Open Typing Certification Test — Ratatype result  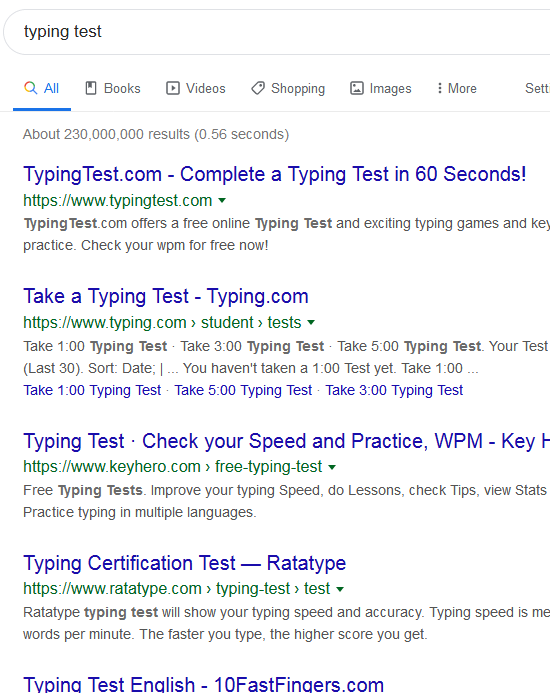[184, 563]
